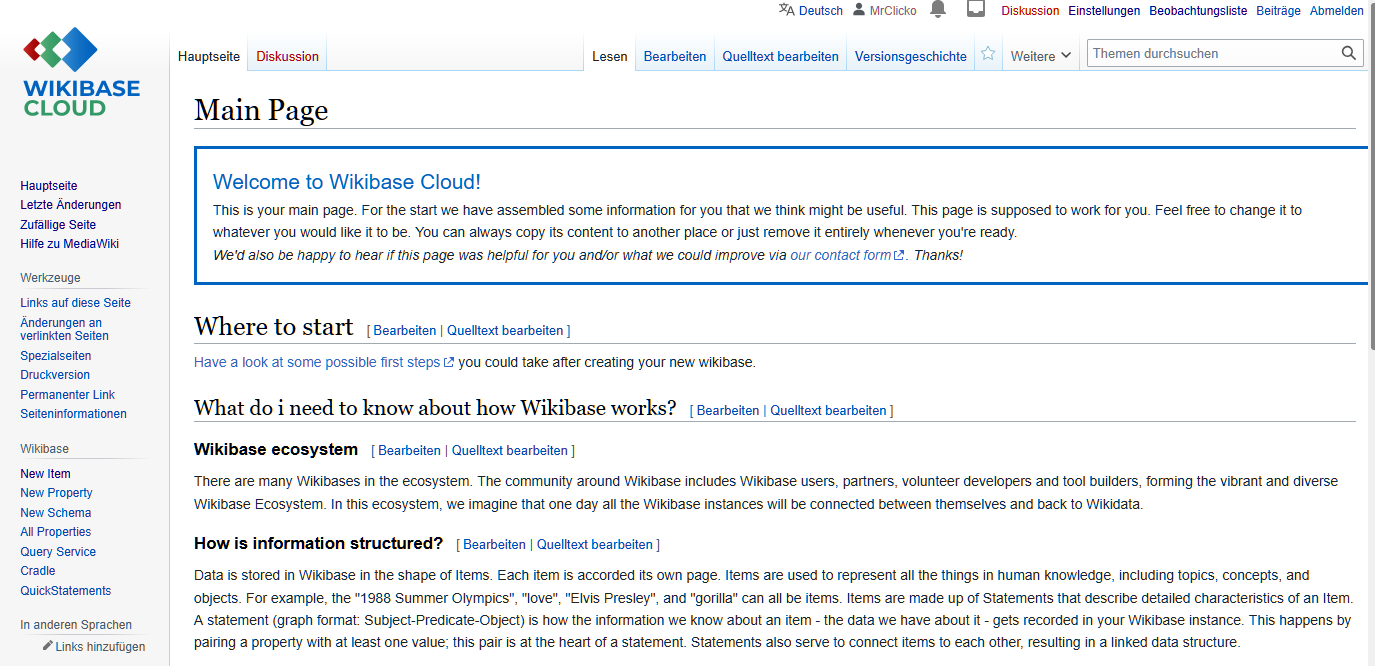The image size is (1375, 666).
Task: Open Links auf diese Seite
Action: click(75, 303)
